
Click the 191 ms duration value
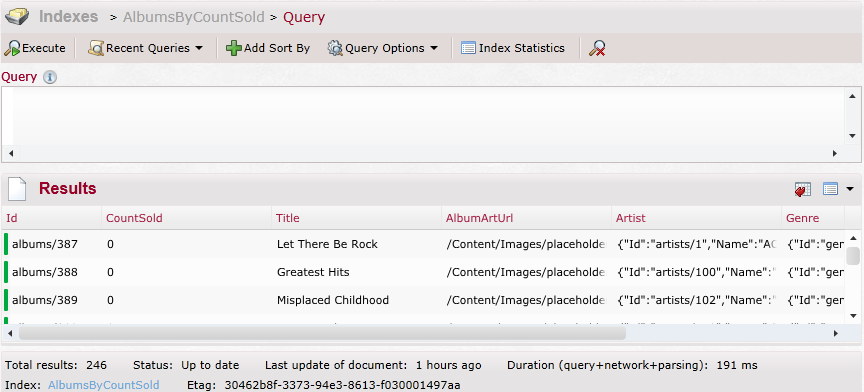[737, 365]
